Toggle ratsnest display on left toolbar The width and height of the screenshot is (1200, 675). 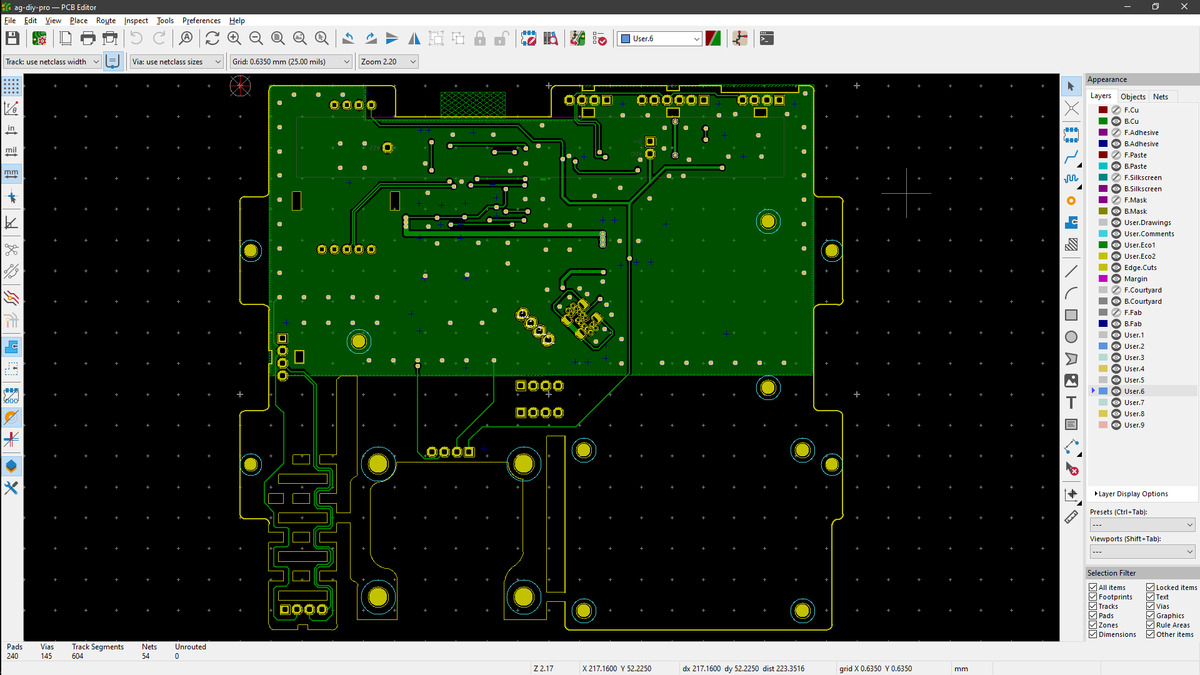point(12,248)
